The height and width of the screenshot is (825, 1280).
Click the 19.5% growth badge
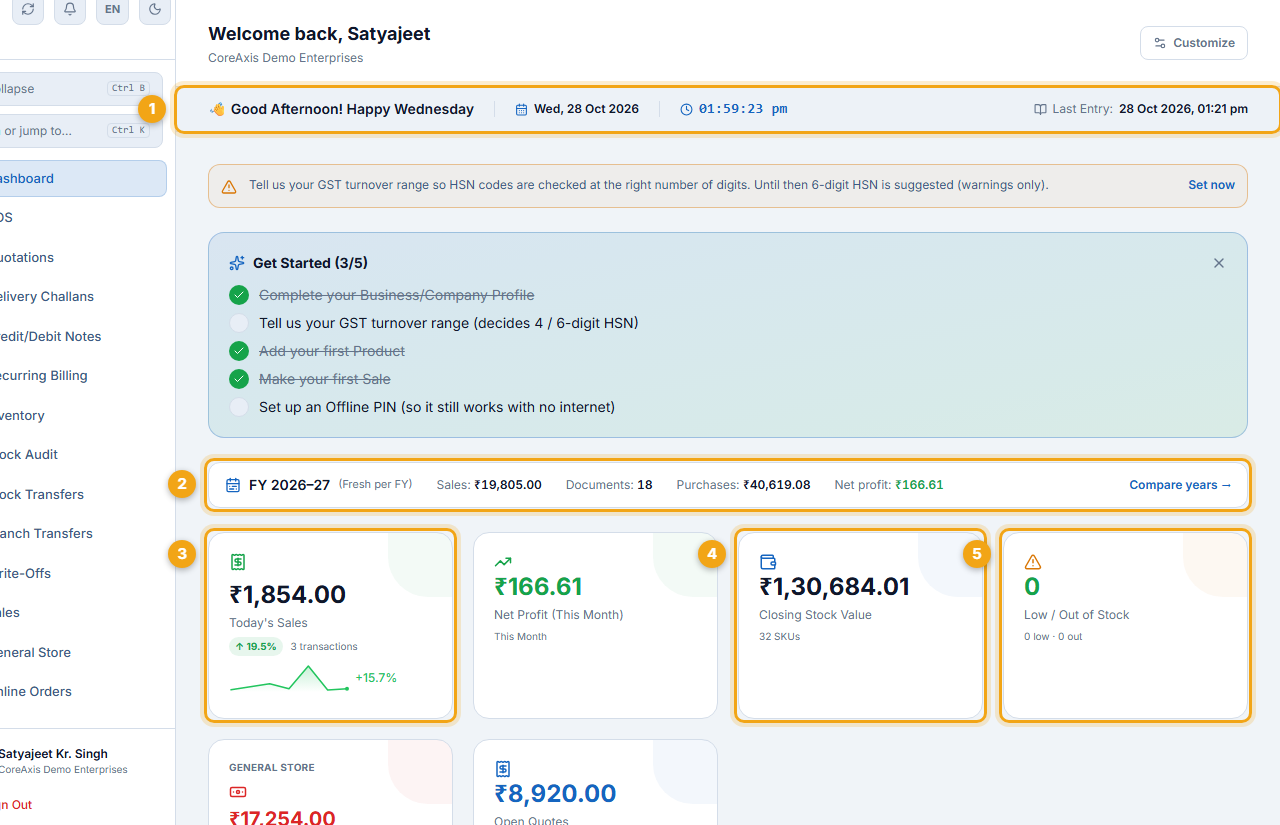pyautogui.click(x=256, y=647)
